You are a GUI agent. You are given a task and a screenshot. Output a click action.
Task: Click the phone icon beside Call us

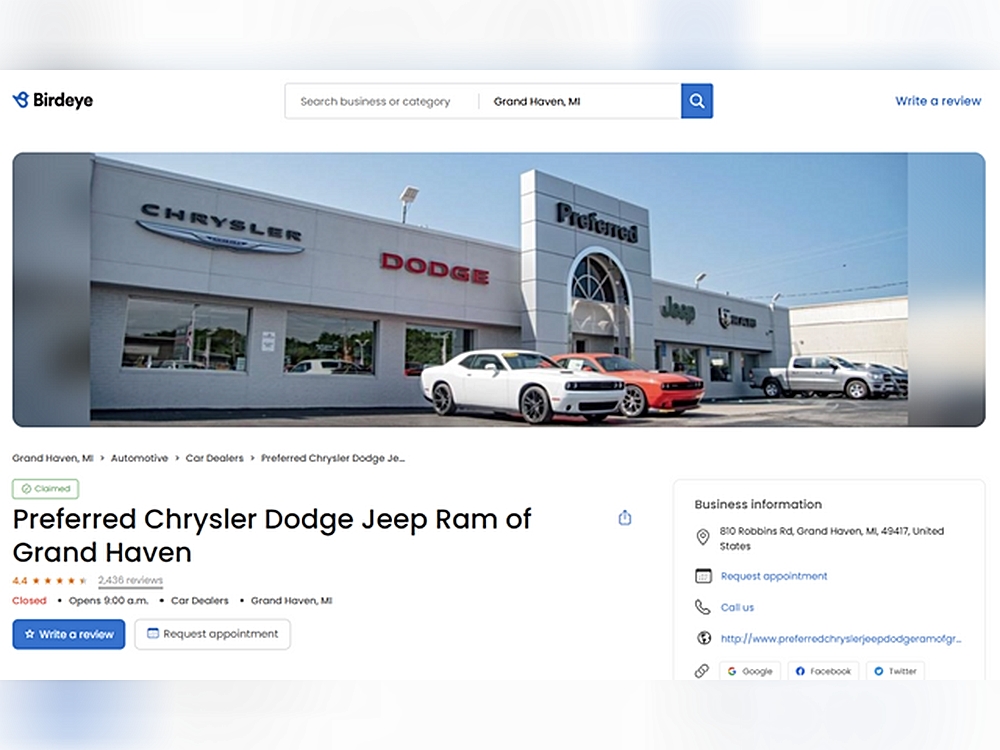pos(702,607)
